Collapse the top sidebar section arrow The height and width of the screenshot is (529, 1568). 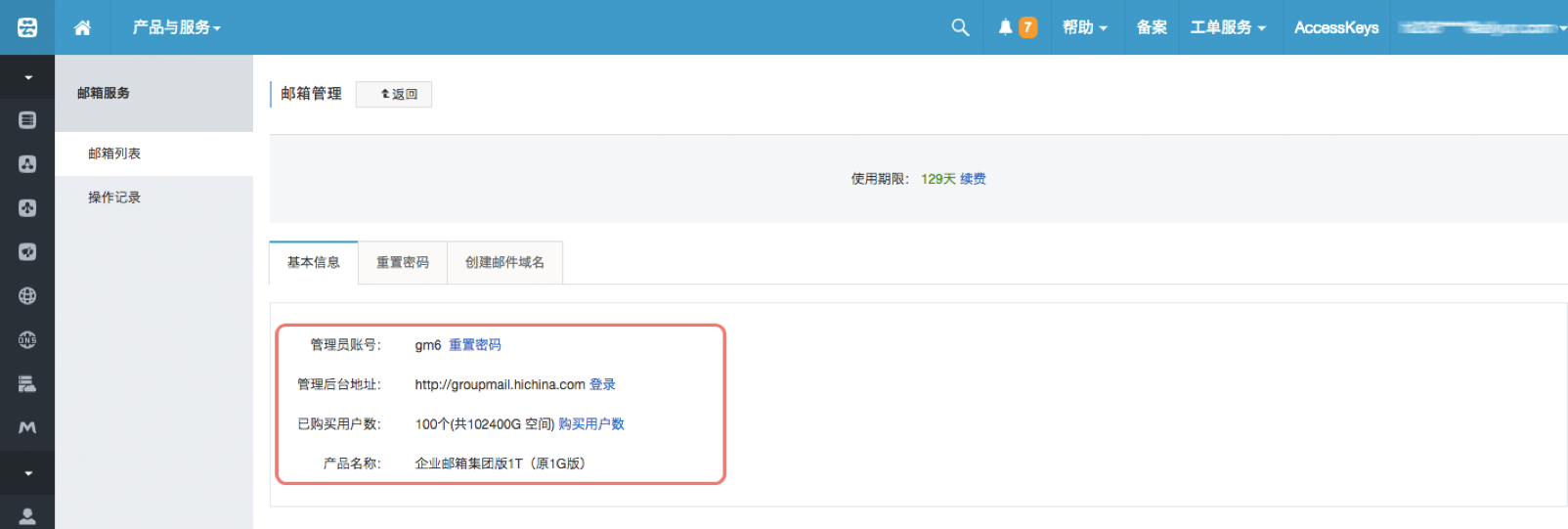(x=27, y=77)
